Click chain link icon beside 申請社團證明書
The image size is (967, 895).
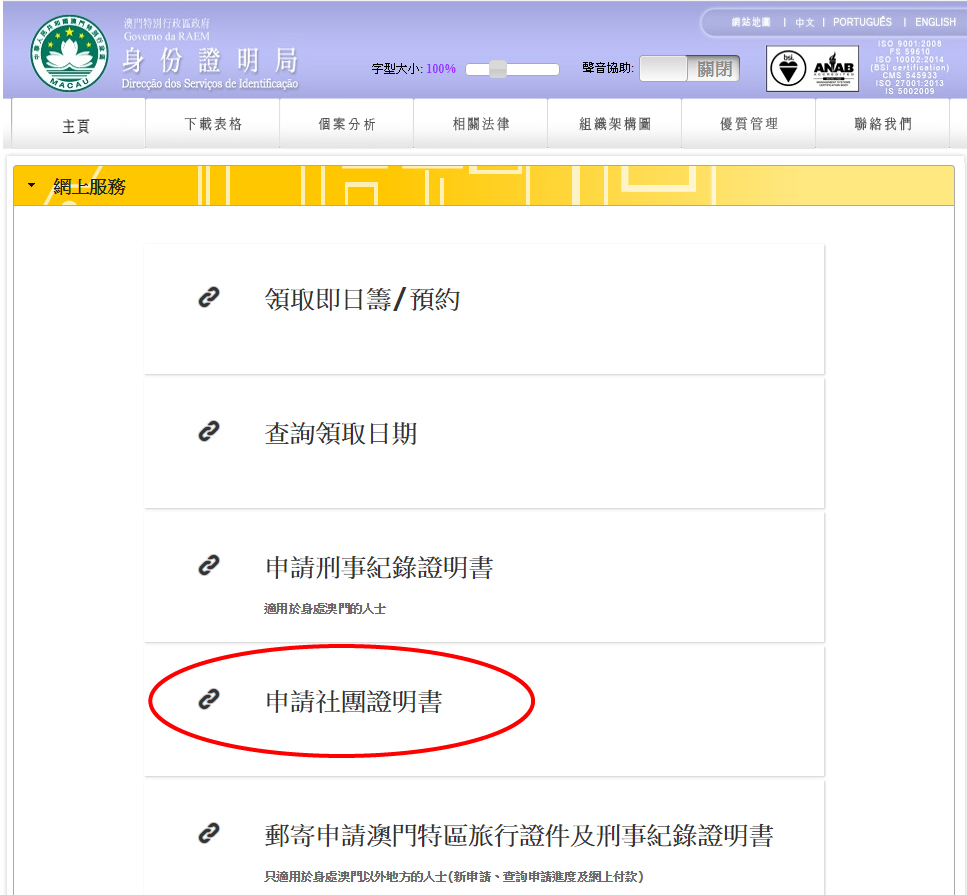tap(208, 700)
